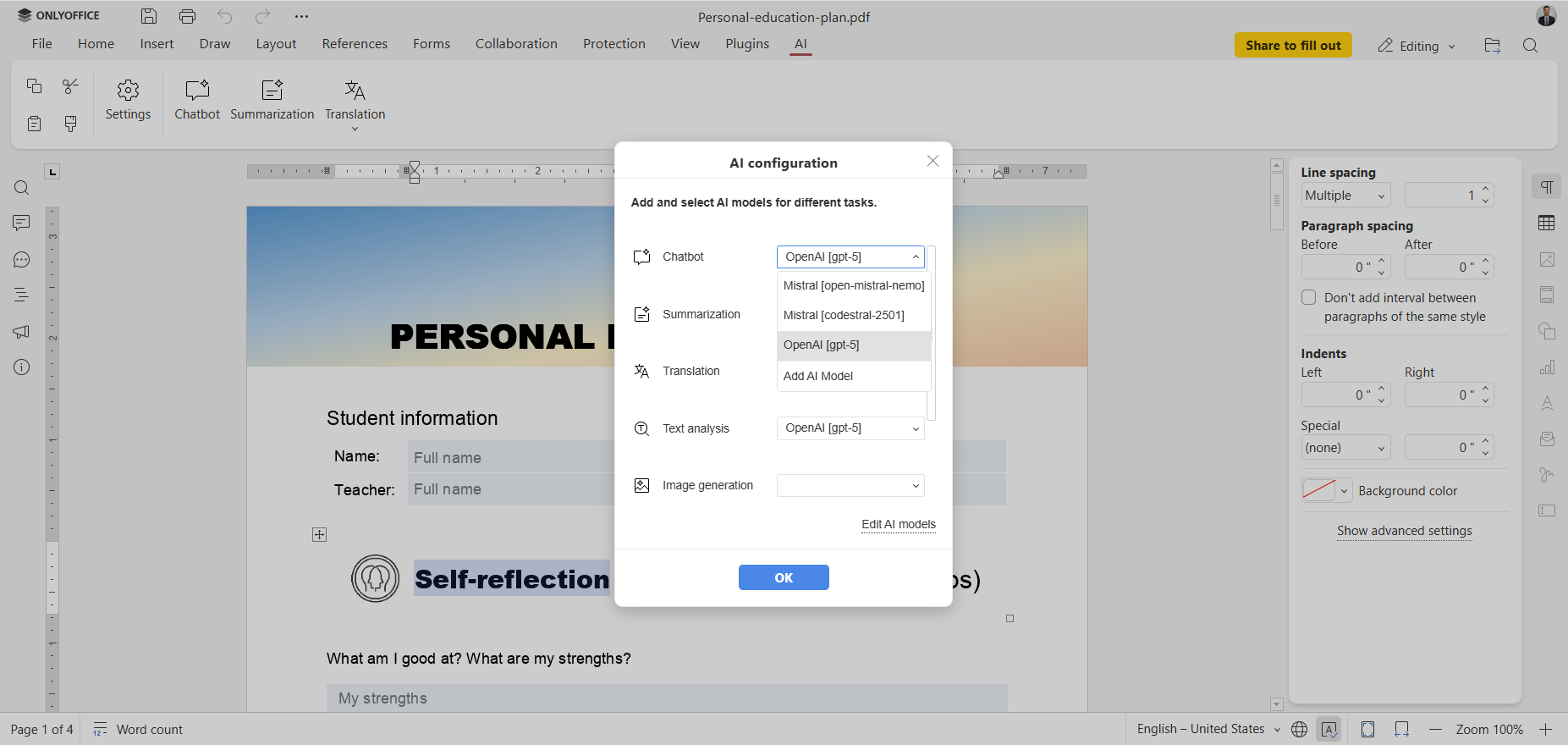Screen dimensions: 1568x745
Task: Click the Left indent input field
Action: pyautogui.click(x=1338, y=395)
